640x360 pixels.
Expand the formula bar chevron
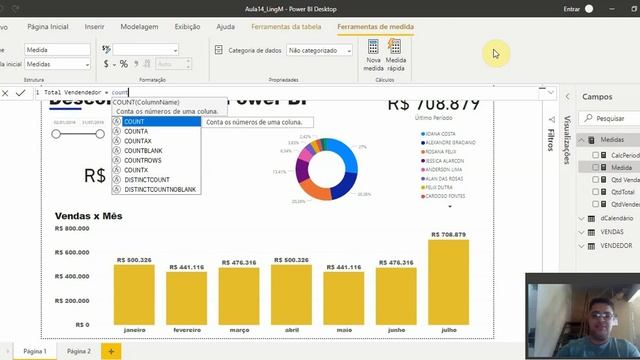point(551,93)
